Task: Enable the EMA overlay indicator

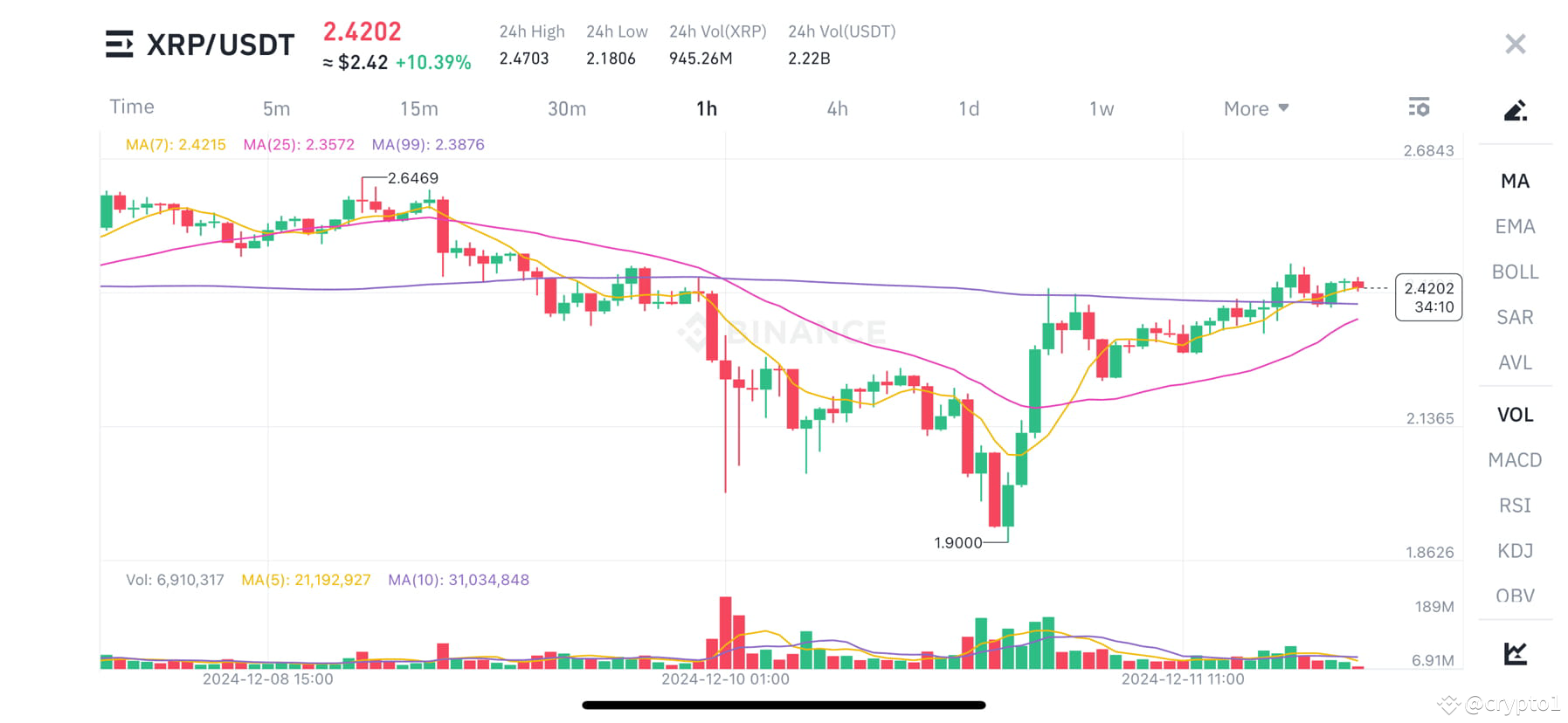Action: pos(1514,226)
